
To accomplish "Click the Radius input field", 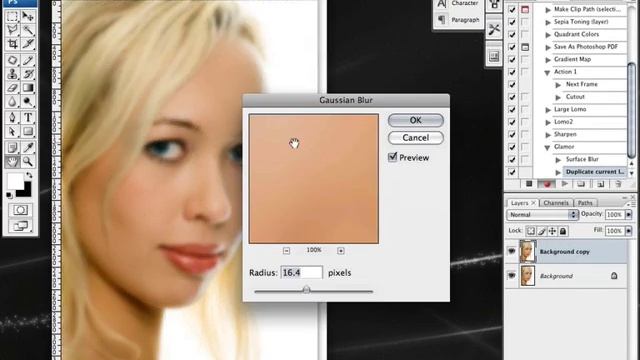I will point(301,273).
